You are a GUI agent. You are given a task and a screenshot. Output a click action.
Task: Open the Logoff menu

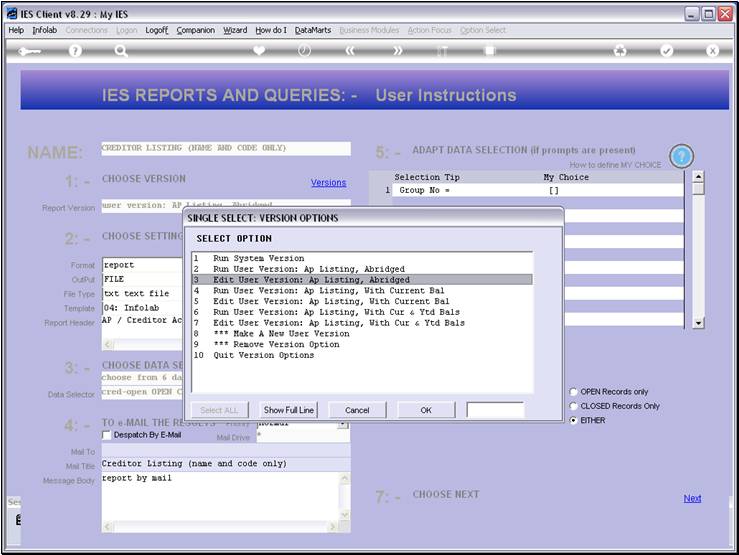click(x=156, y=30)
